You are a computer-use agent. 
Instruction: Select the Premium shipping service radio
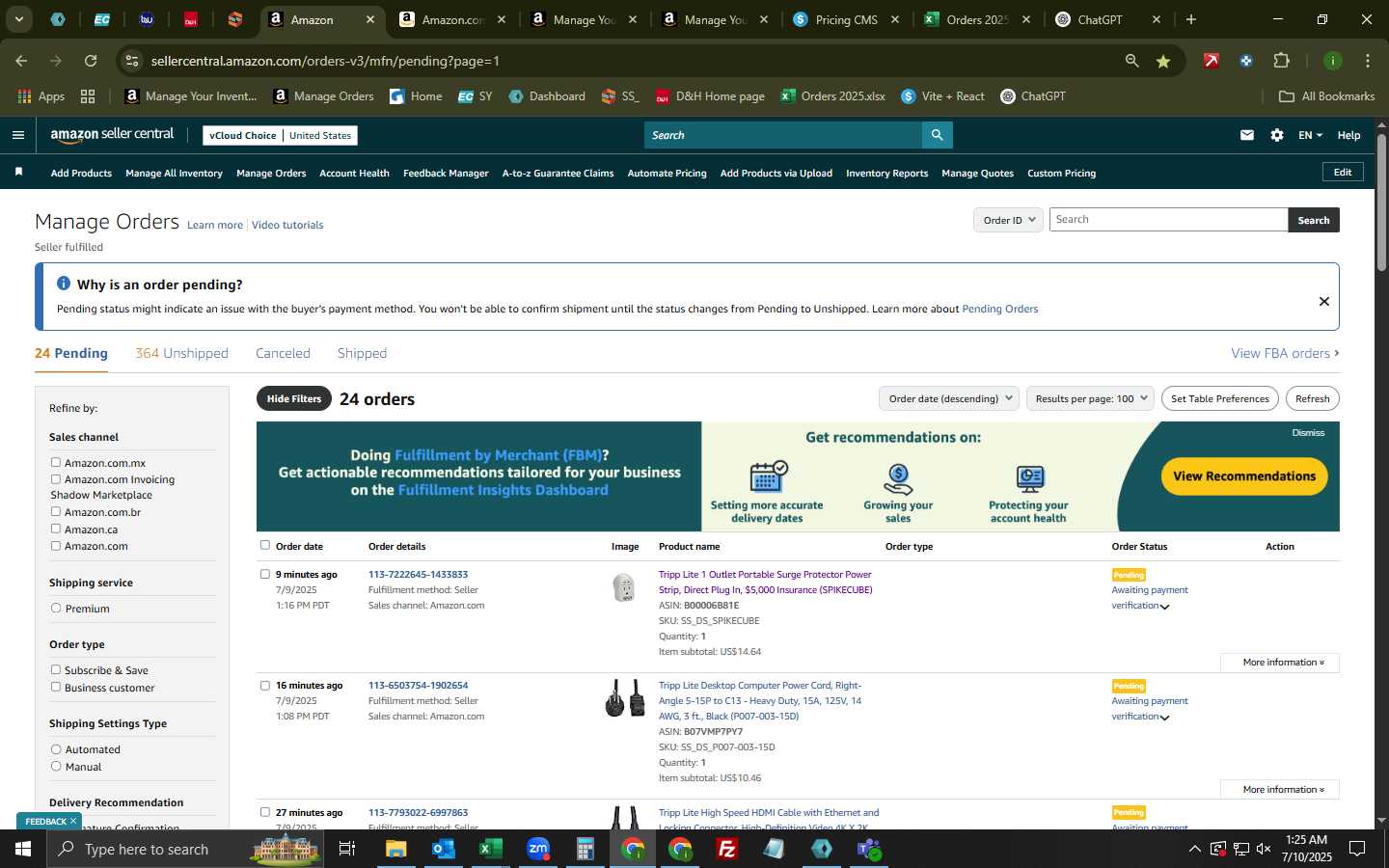click(56, 608)
